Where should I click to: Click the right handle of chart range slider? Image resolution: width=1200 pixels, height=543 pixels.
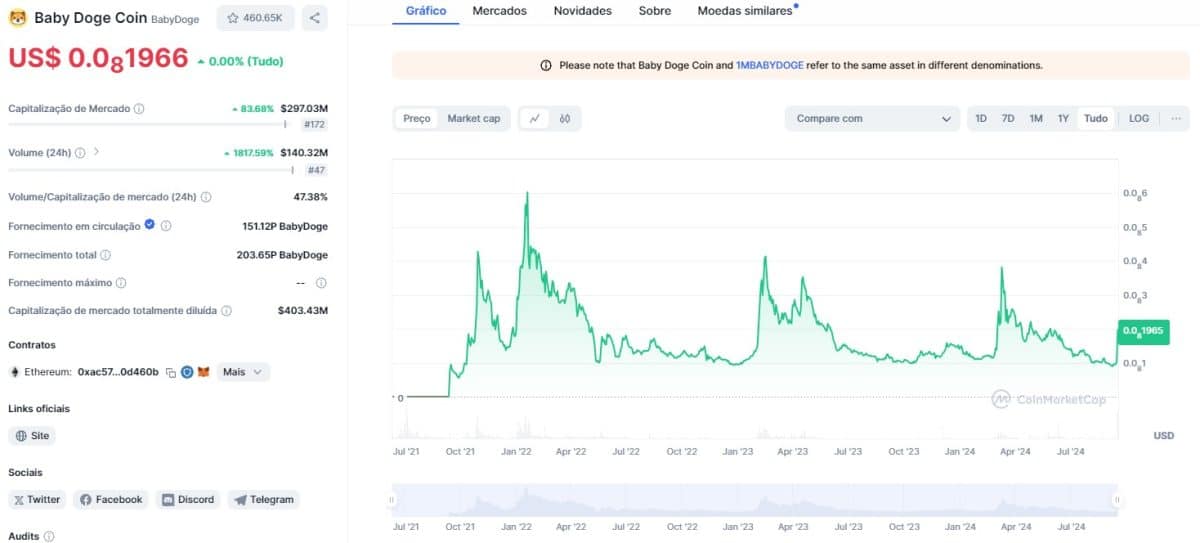pyautogui.click(x=1117, y=499)
